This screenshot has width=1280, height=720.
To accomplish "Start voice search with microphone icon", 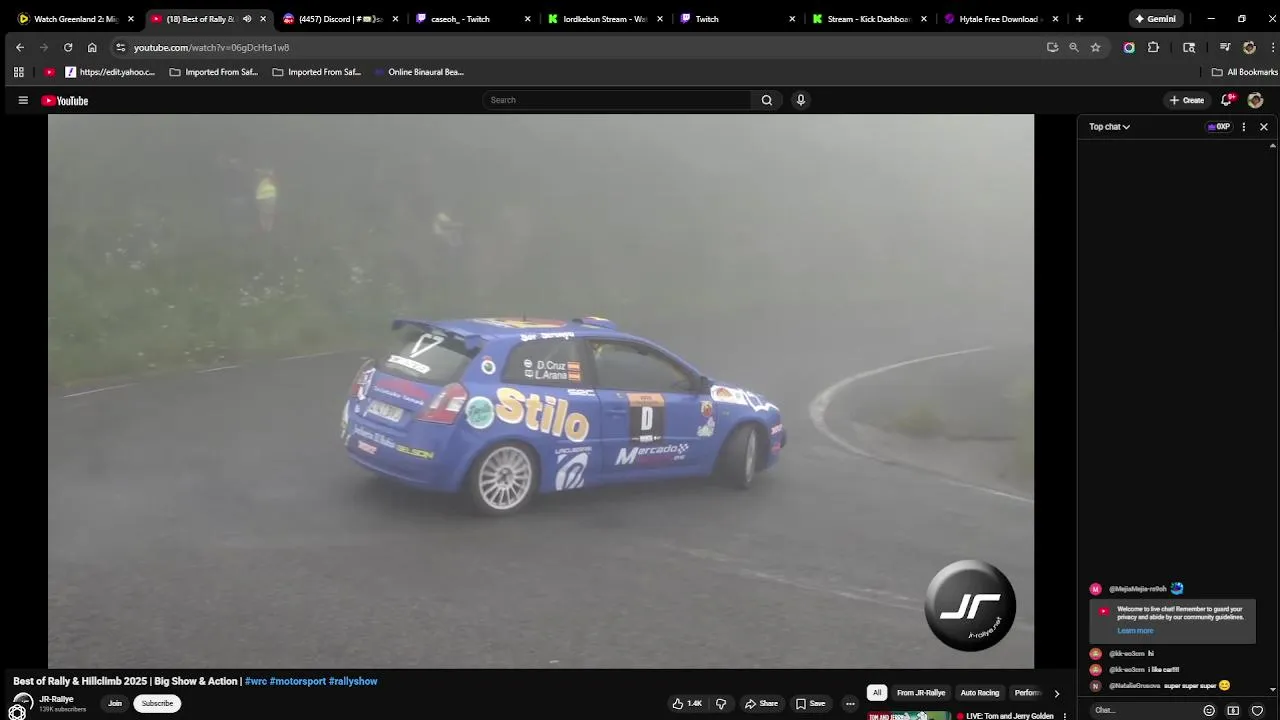I will point(800,100).
